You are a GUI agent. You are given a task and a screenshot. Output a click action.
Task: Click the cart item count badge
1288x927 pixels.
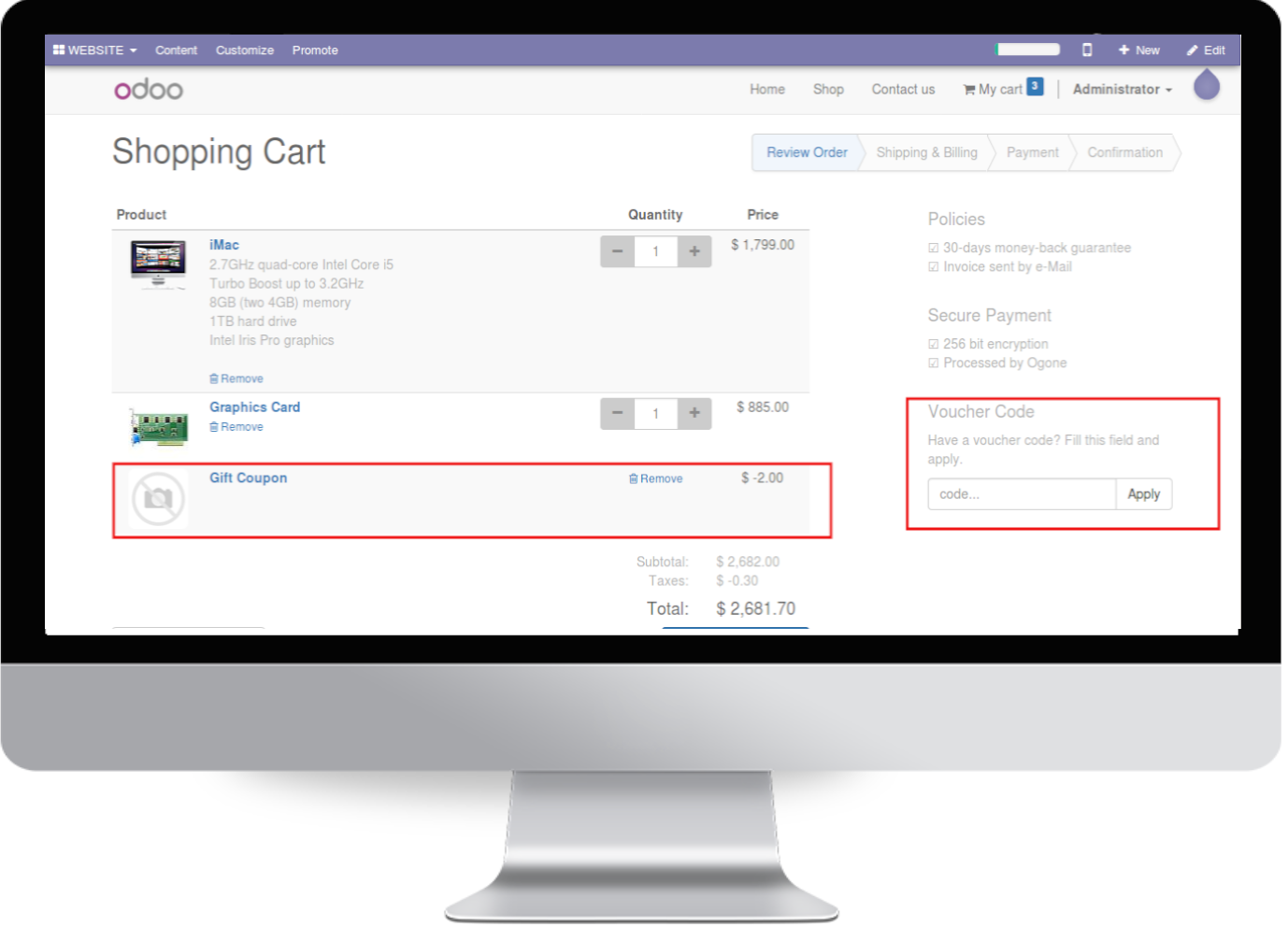pos(1035,86)
